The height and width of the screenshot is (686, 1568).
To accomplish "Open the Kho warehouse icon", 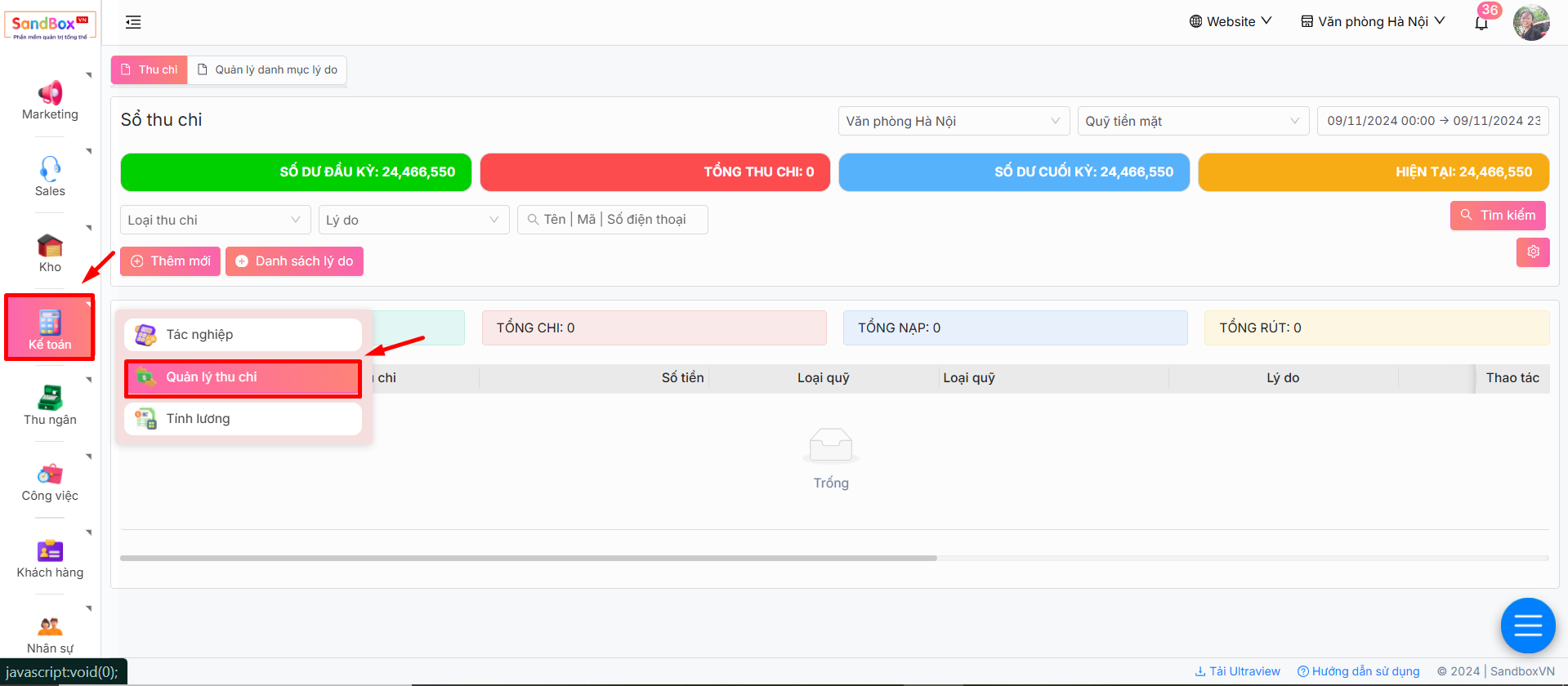I will [x=50, y=245].
